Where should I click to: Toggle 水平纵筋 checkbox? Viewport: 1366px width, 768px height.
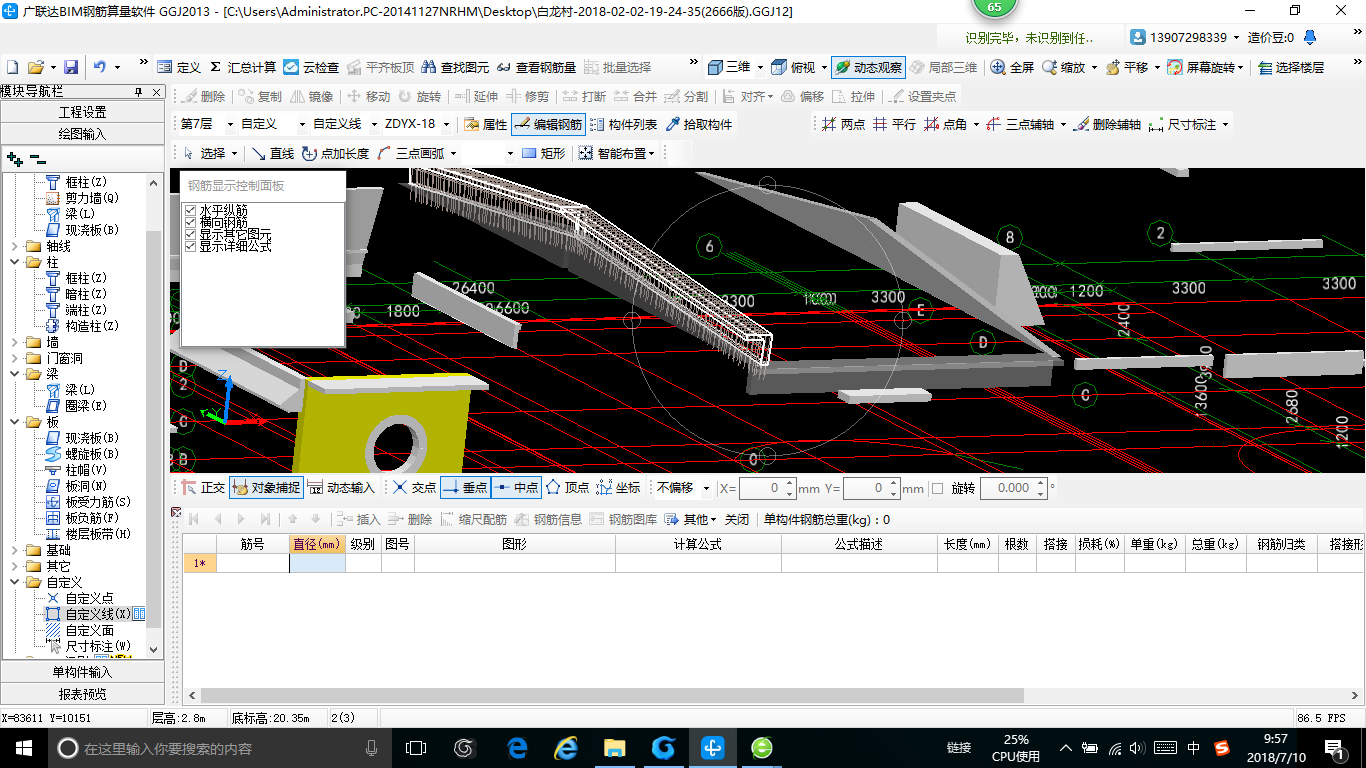(x=190, y=210)
